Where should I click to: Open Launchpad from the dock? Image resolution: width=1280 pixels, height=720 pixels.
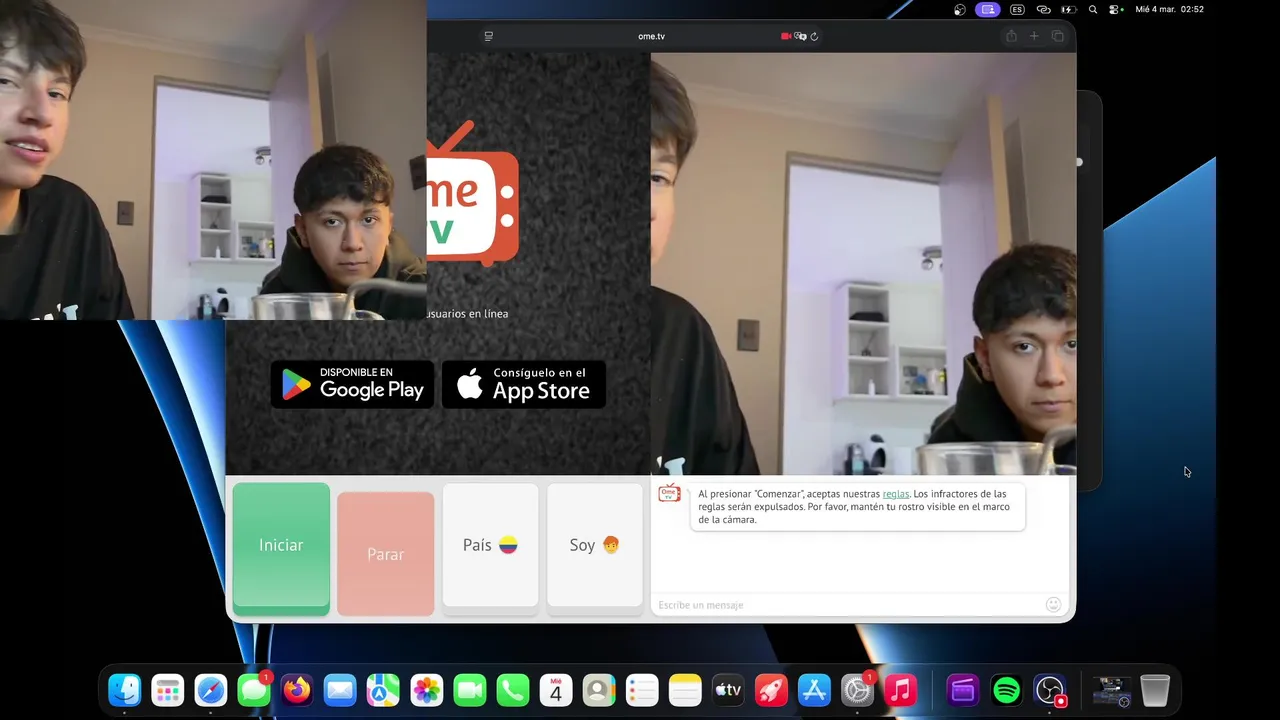(x=168, y=690)
